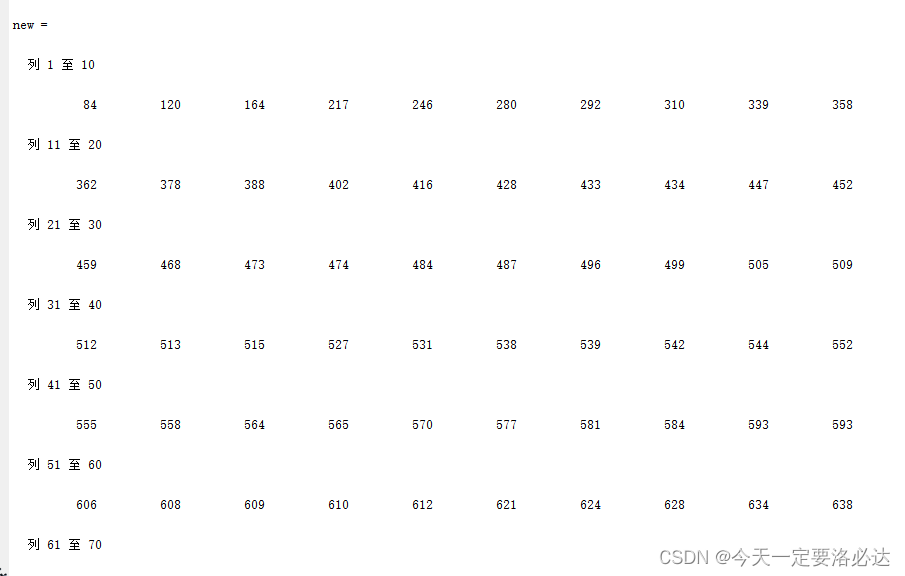Click the header for columns 31 to 40

65,305
